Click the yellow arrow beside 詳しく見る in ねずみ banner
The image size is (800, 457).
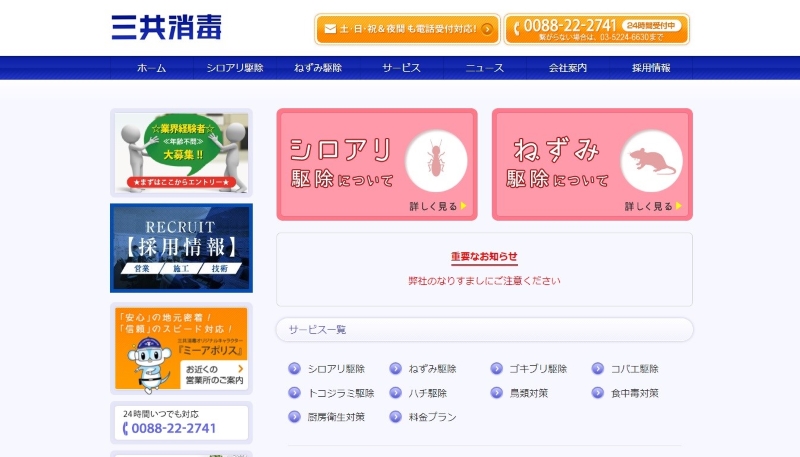click(679, 206)
